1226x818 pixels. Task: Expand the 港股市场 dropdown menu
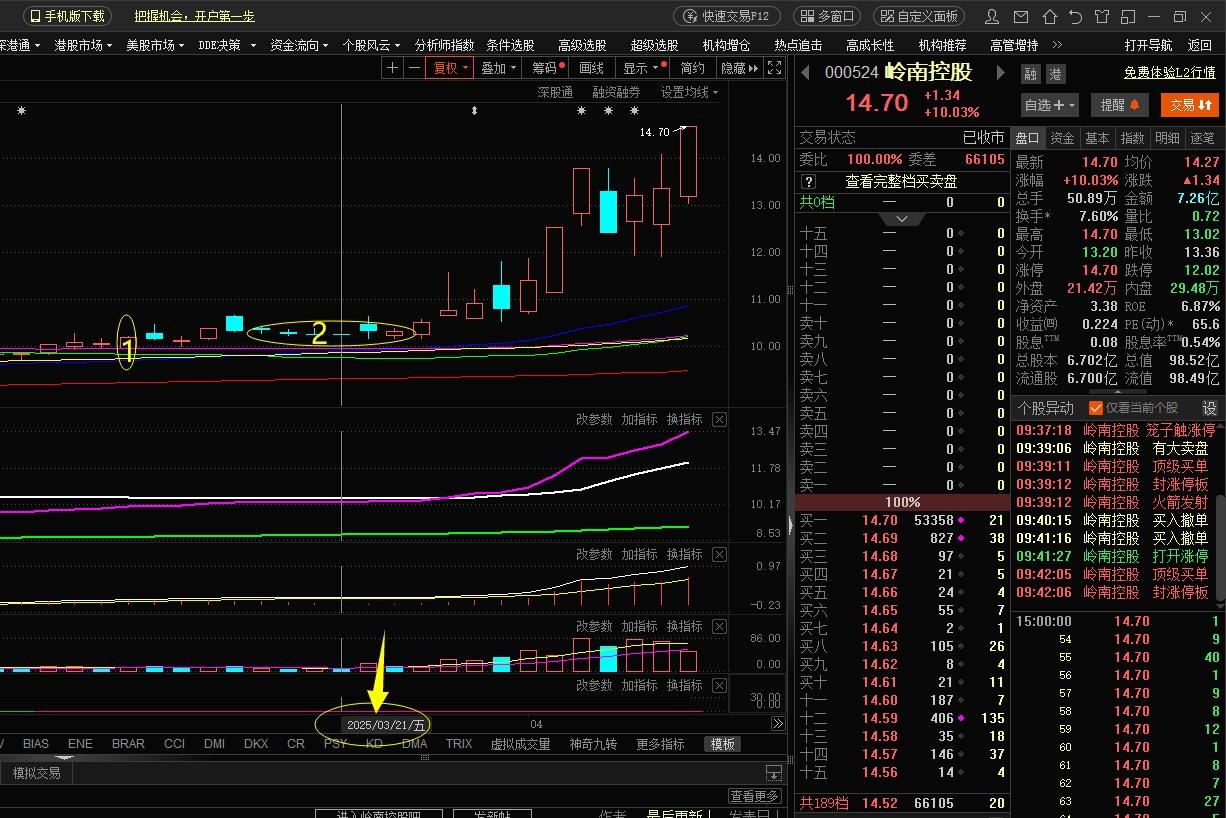[84, 45]
